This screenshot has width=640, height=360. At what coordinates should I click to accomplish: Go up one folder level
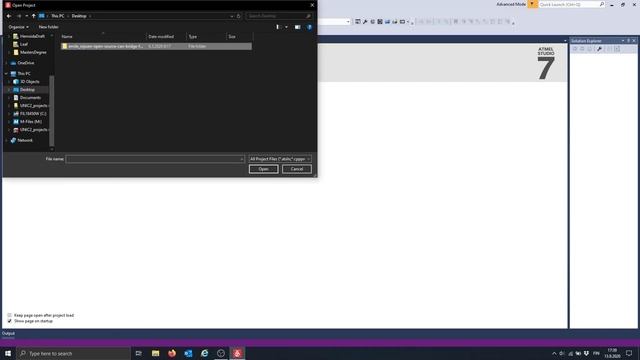click(33, 16)
